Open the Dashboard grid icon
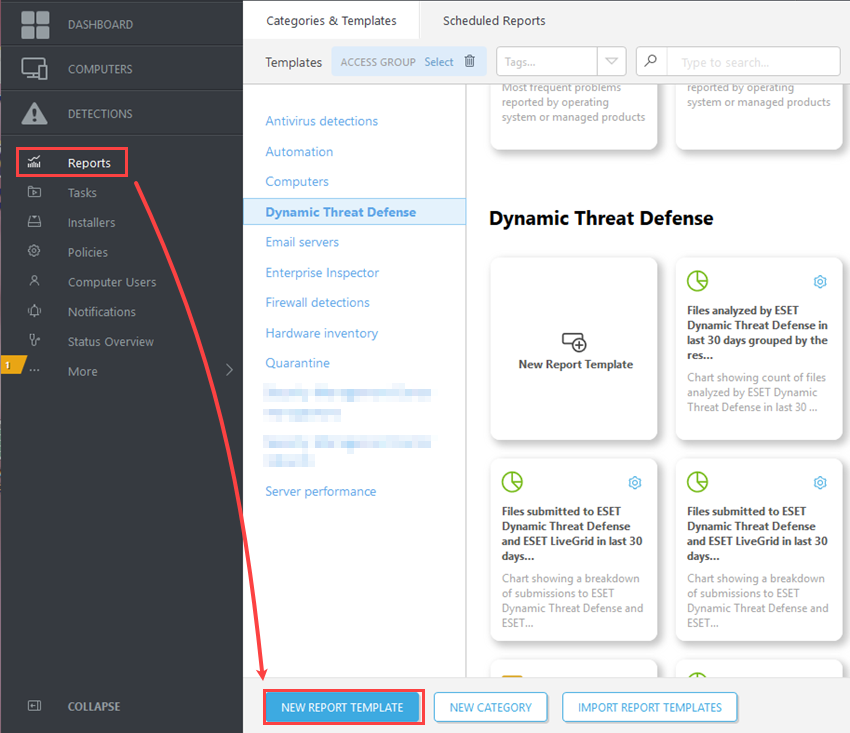The height and width of the screenshot is (733, 850). click(35, 24)
